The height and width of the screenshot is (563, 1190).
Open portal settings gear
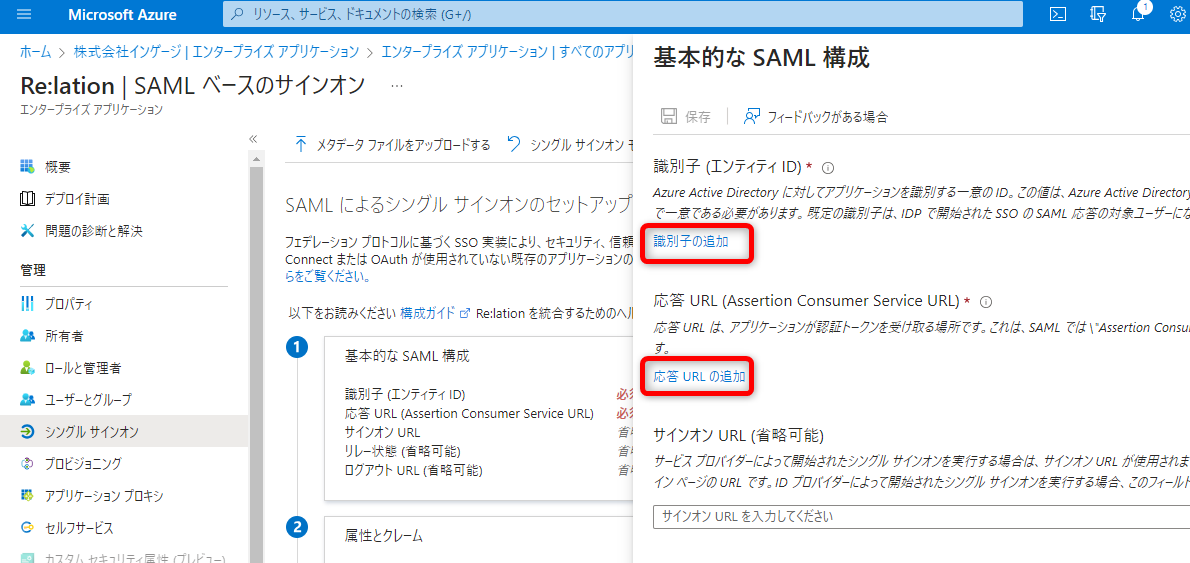point(1178,14)
